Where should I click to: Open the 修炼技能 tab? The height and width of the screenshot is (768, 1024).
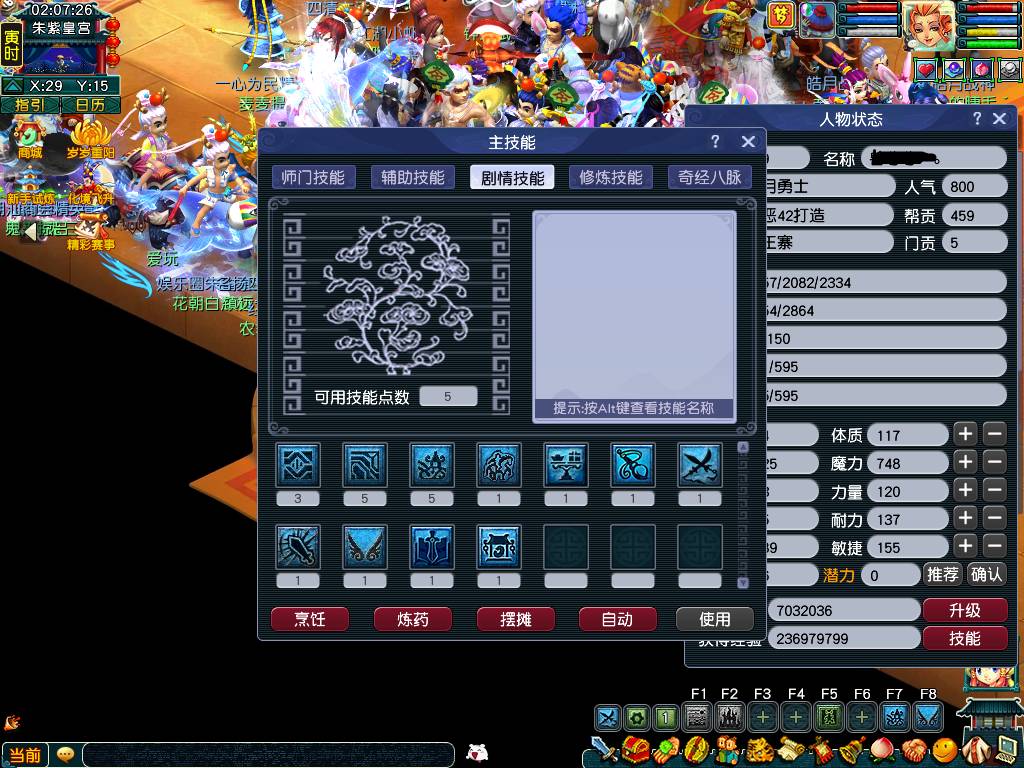tap(611, 178)
